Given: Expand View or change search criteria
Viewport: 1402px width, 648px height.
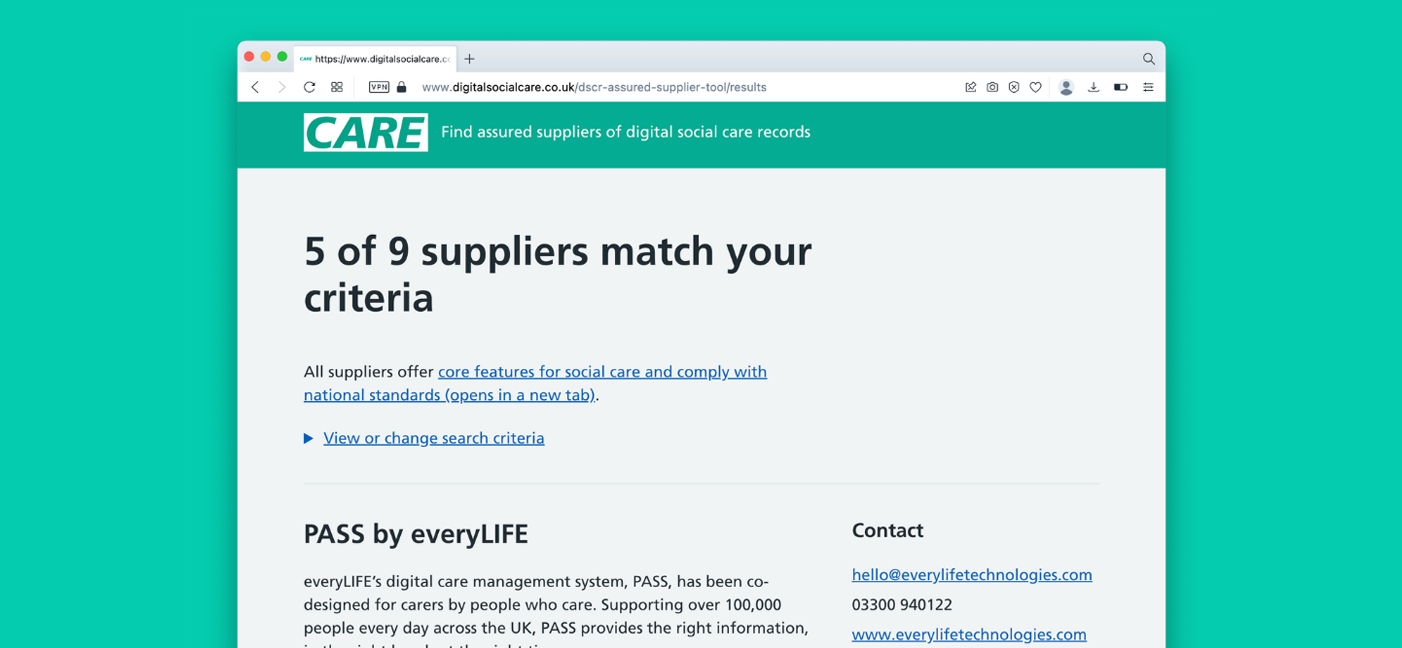Looking at the screenshot, I should pos(433,438).
